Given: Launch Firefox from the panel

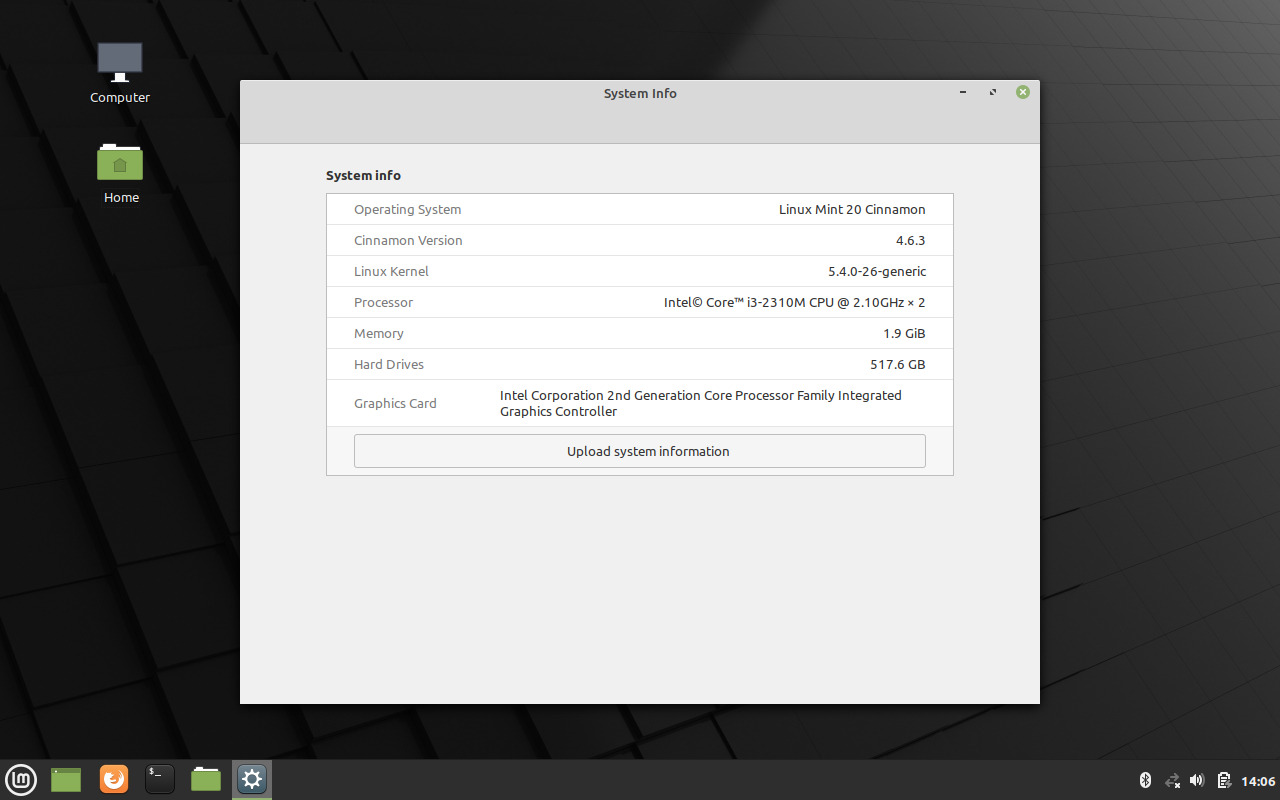Looking at the screenshot, I should click(x=114, y=779).
